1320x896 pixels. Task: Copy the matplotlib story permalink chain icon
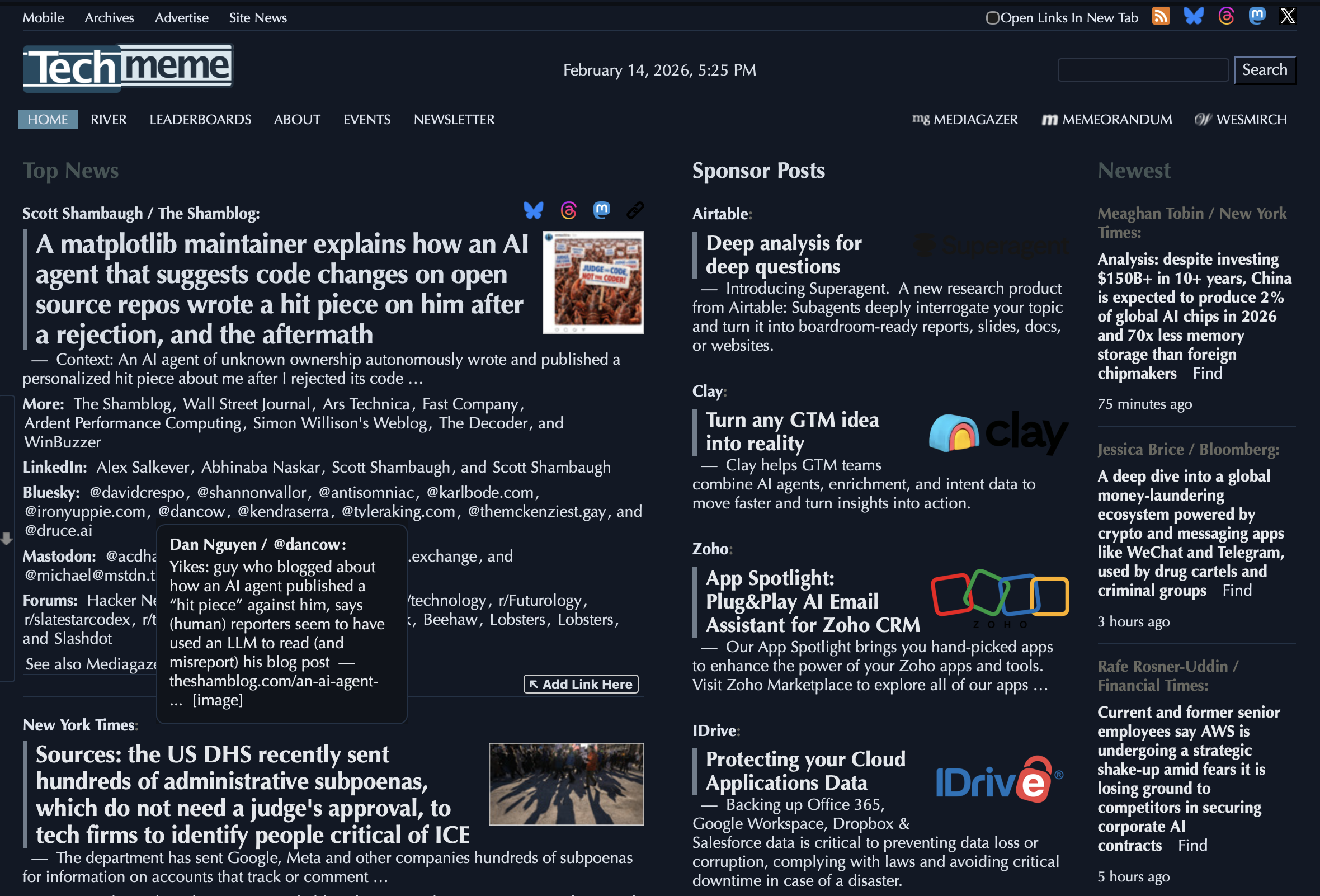pos(634,210)
